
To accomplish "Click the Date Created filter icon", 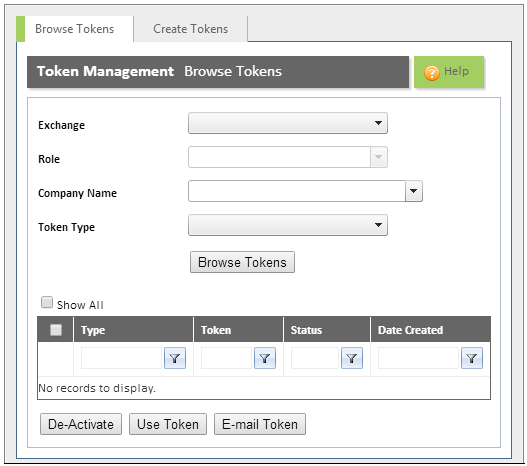I will 472,358.
